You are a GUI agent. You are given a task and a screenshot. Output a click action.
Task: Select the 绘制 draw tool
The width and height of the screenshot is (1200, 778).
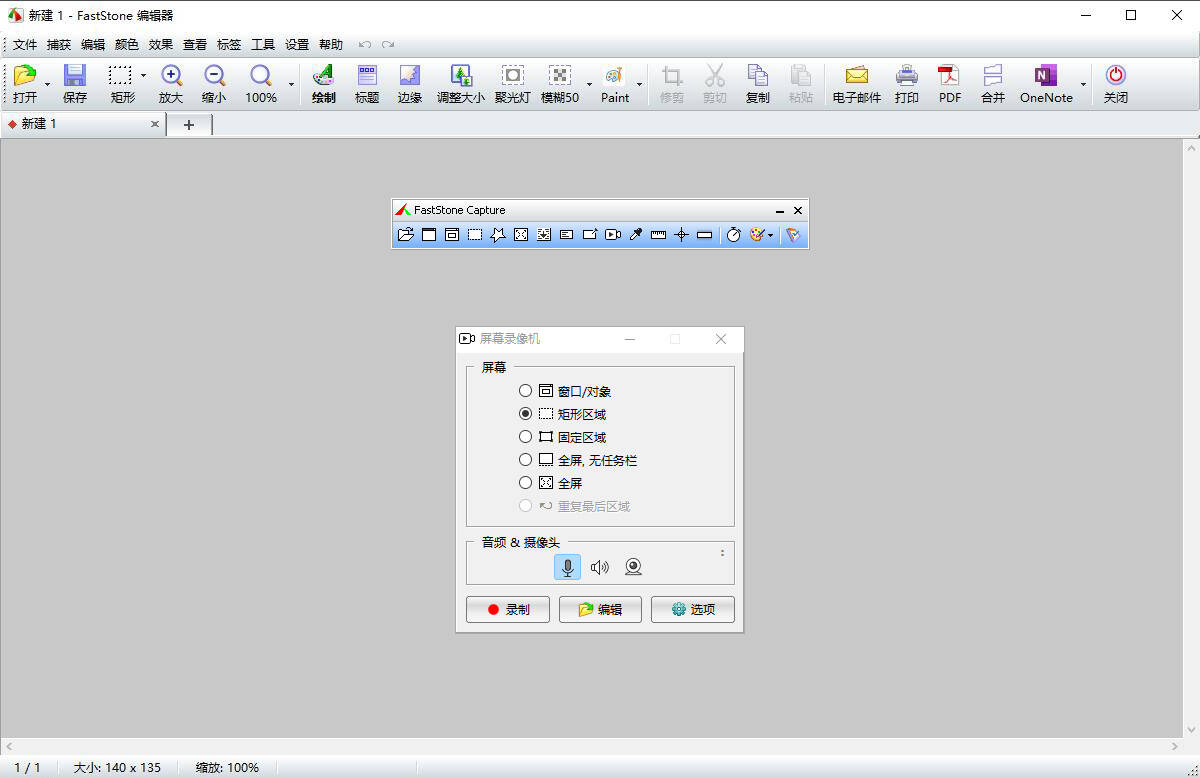coord(323,84)
